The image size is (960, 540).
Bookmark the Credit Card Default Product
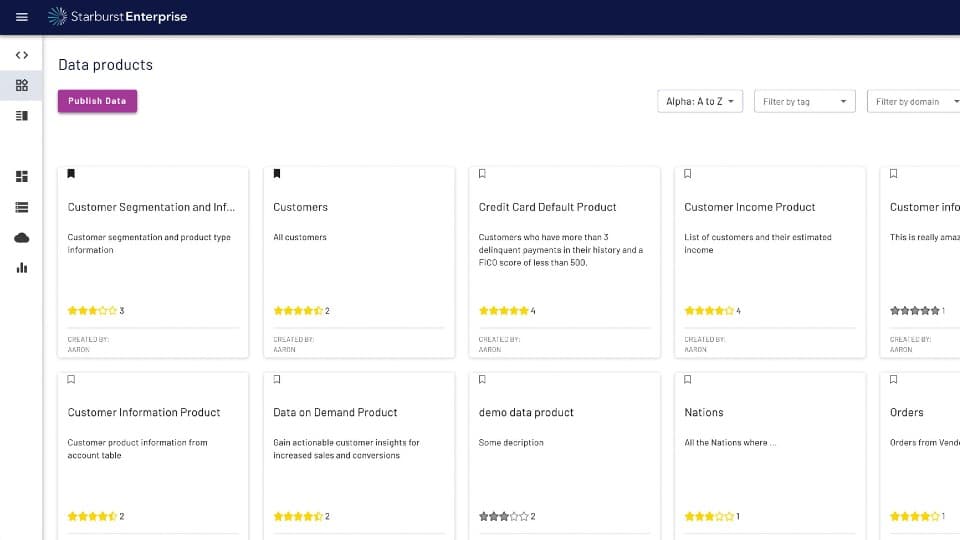tap(482, 174)
